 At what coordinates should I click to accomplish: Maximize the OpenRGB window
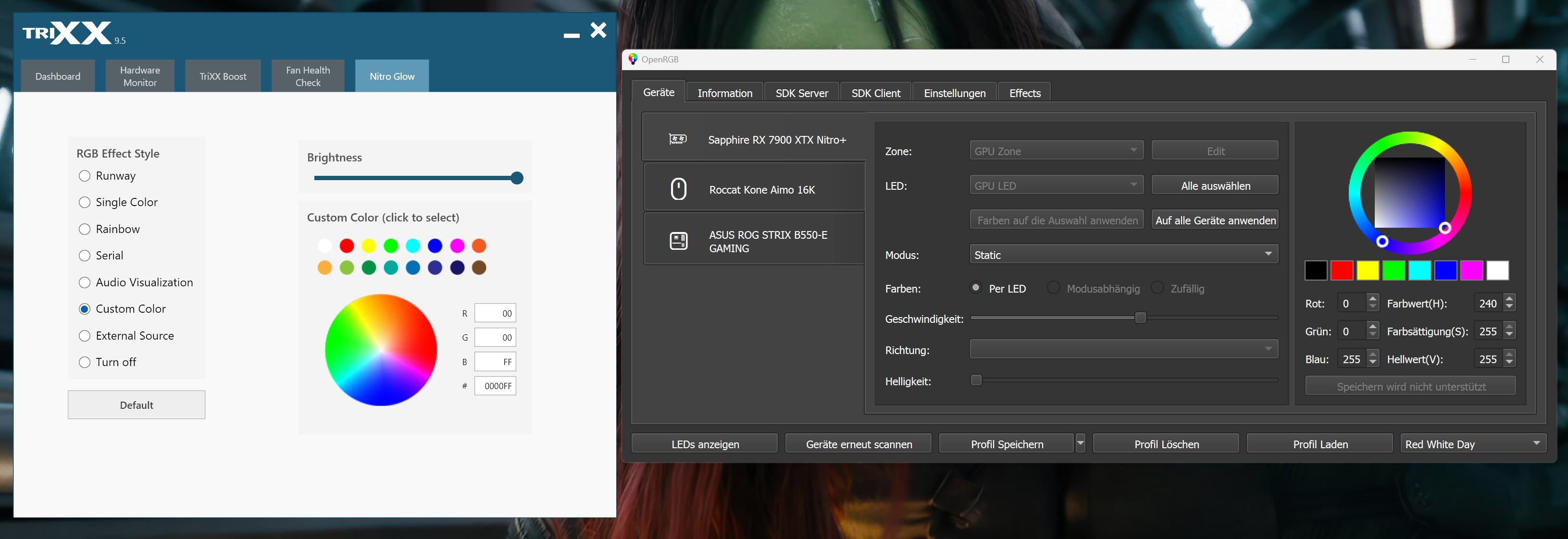[x=1506, y=59]
